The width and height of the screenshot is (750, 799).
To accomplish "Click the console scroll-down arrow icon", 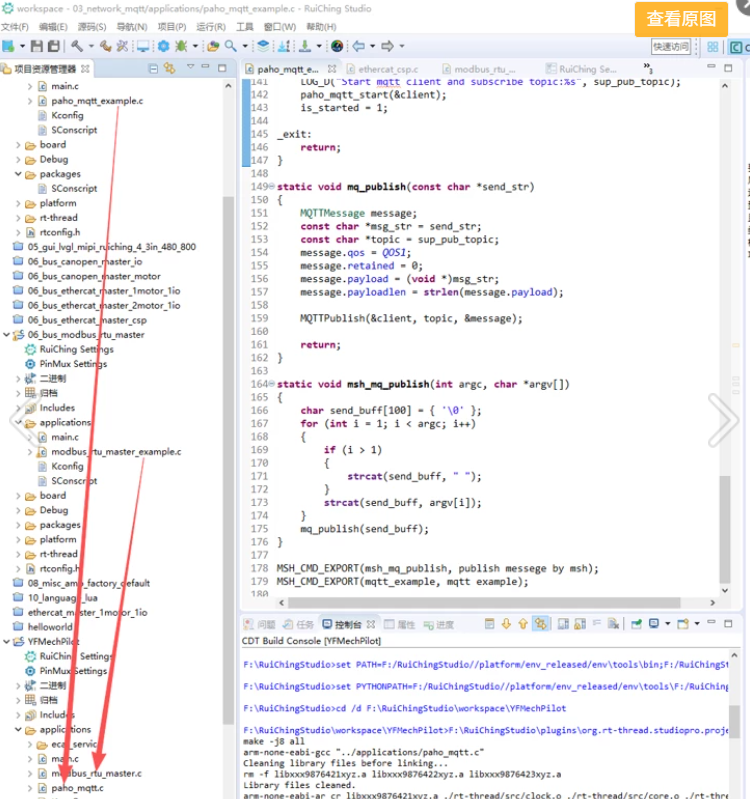I will [506, 624].
